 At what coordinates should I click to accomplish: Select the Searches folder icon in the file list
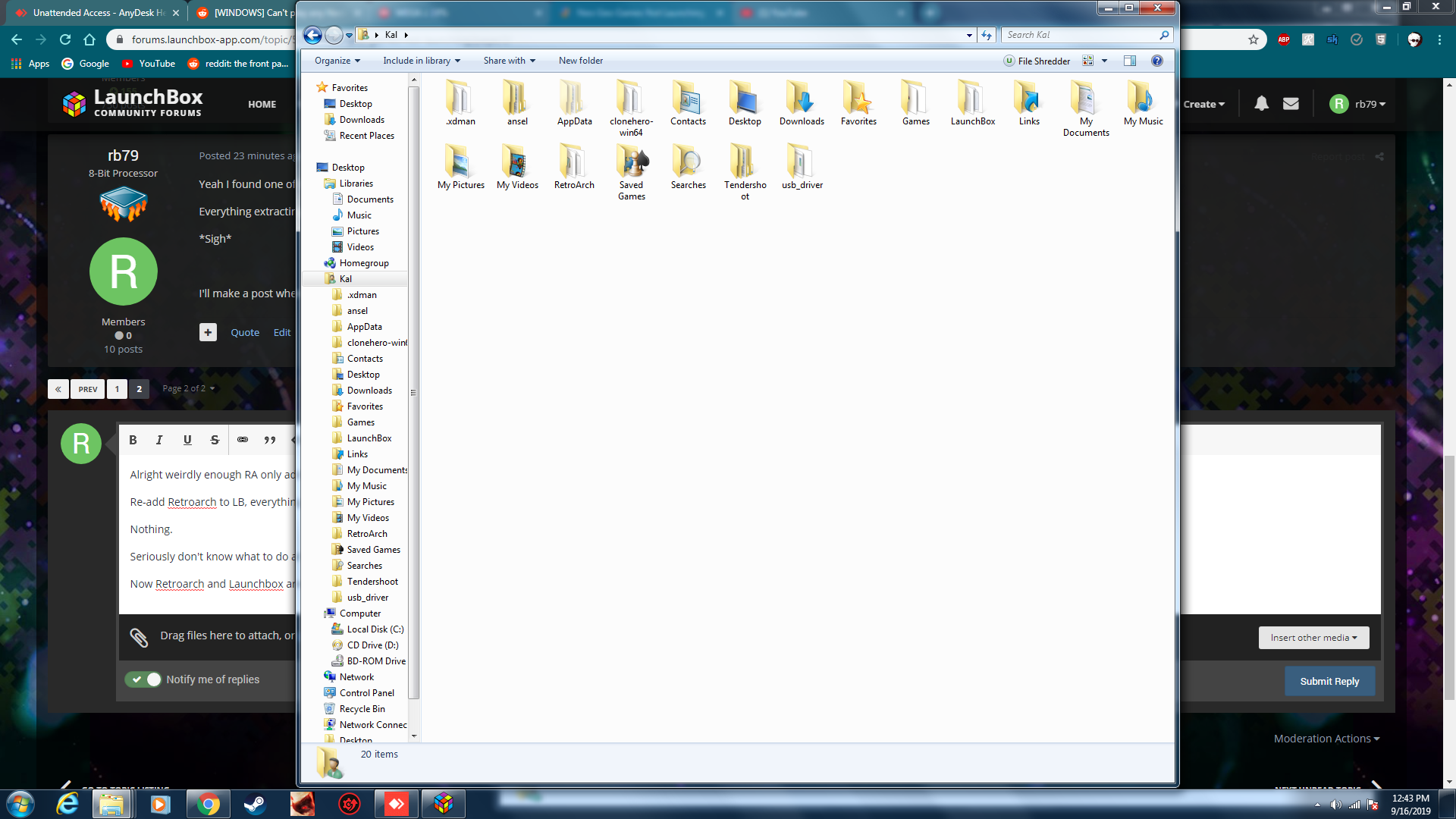point(688,162)
